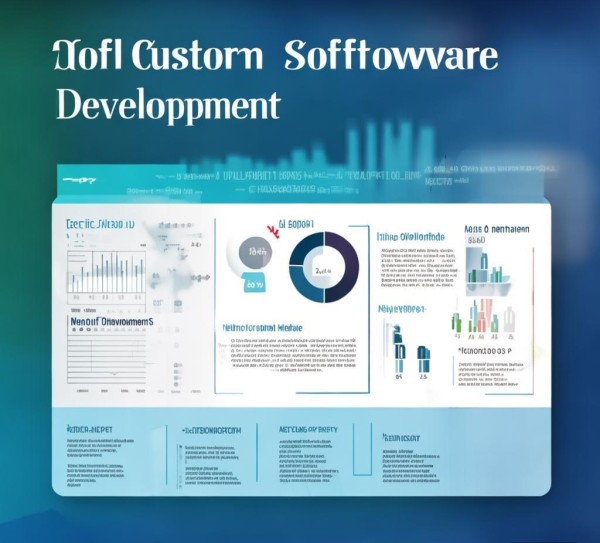Click the "Developpment" title word
The image size is (600, 543).
(169, 106)
